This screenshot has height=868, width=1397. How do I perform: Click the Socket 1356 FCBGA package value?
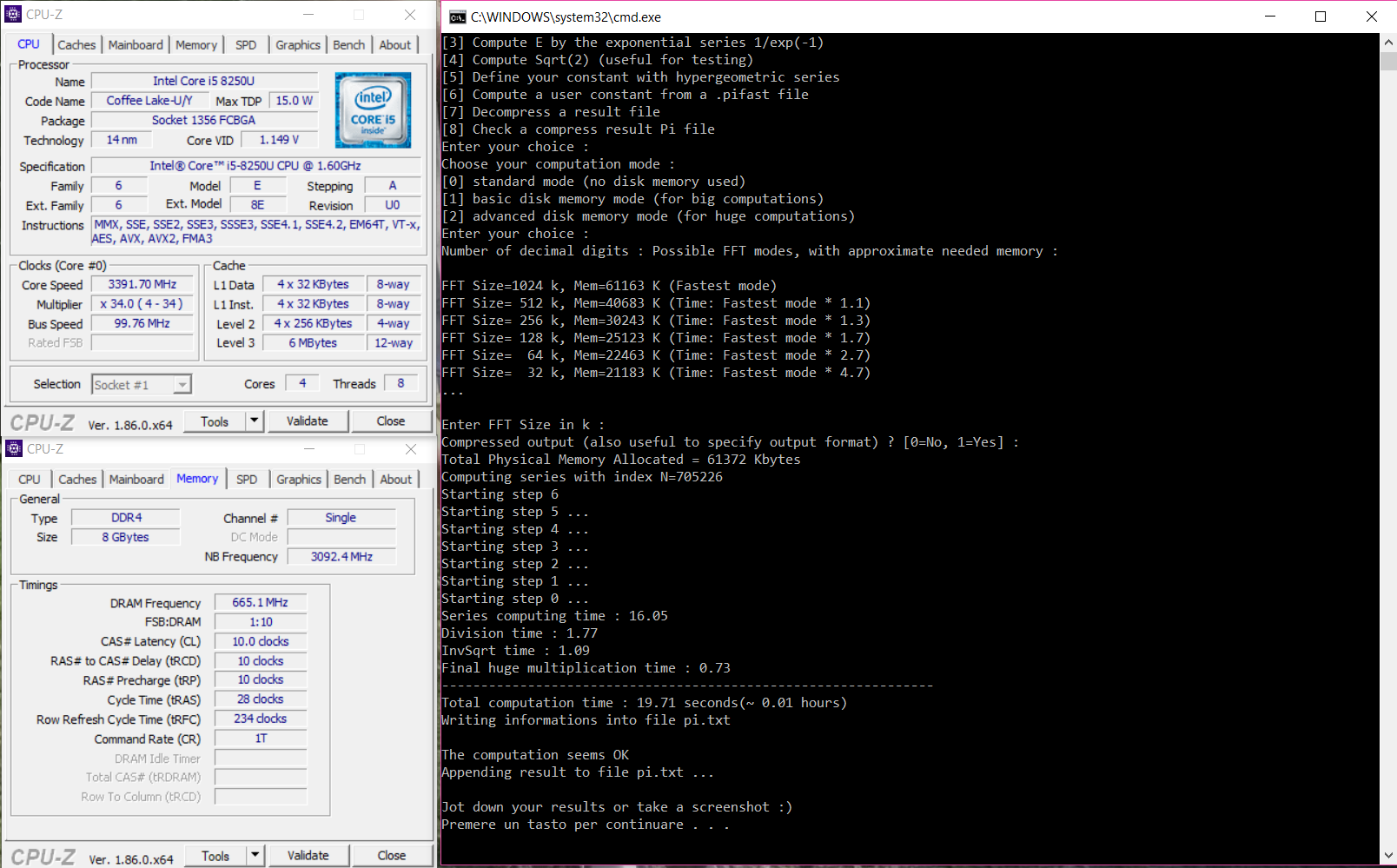click(x=204, y=121)
